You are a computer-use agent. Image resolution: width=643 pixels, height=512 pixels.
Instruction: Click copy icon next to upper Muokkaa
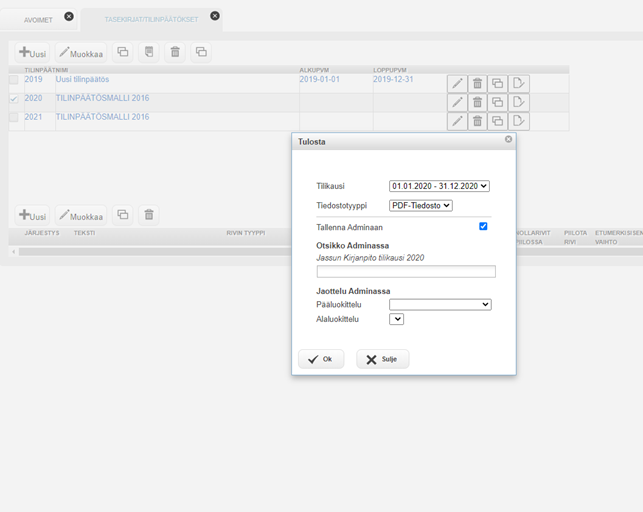[123, 52]
